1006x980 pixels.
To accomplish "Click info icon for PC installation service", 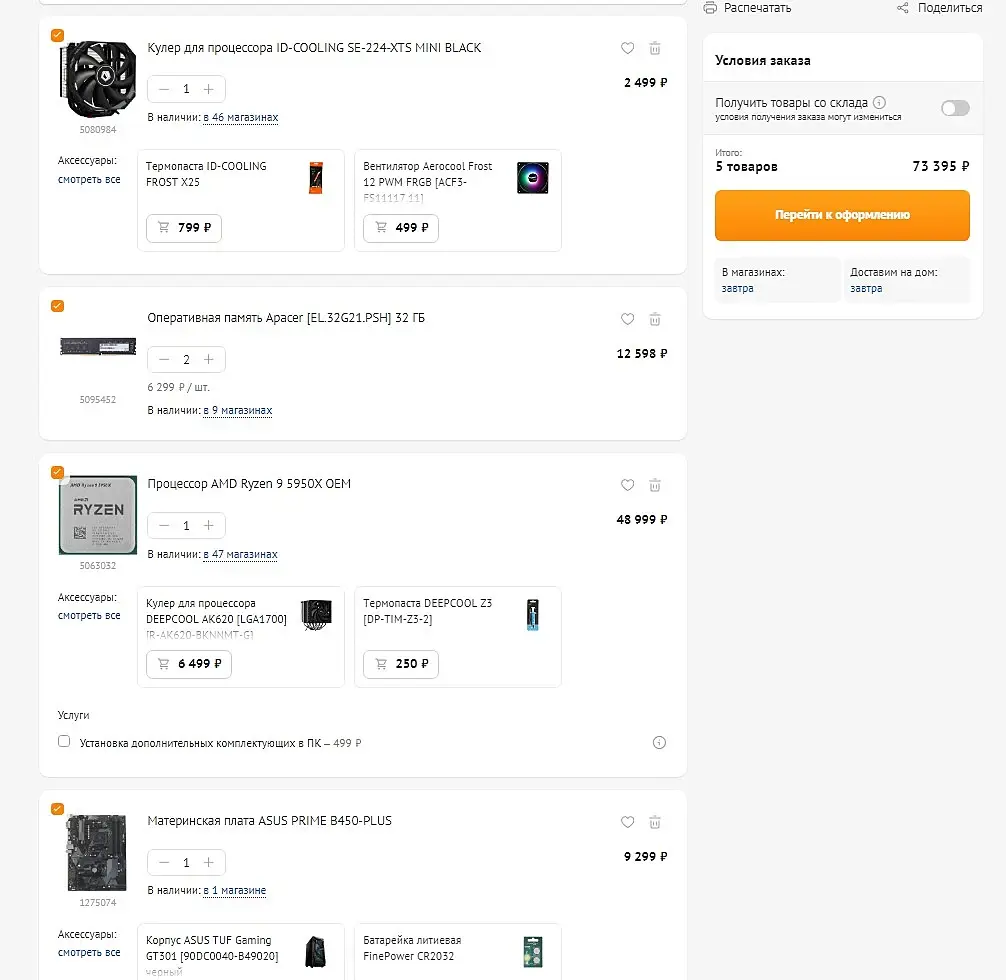I will [x=659, y=742].
